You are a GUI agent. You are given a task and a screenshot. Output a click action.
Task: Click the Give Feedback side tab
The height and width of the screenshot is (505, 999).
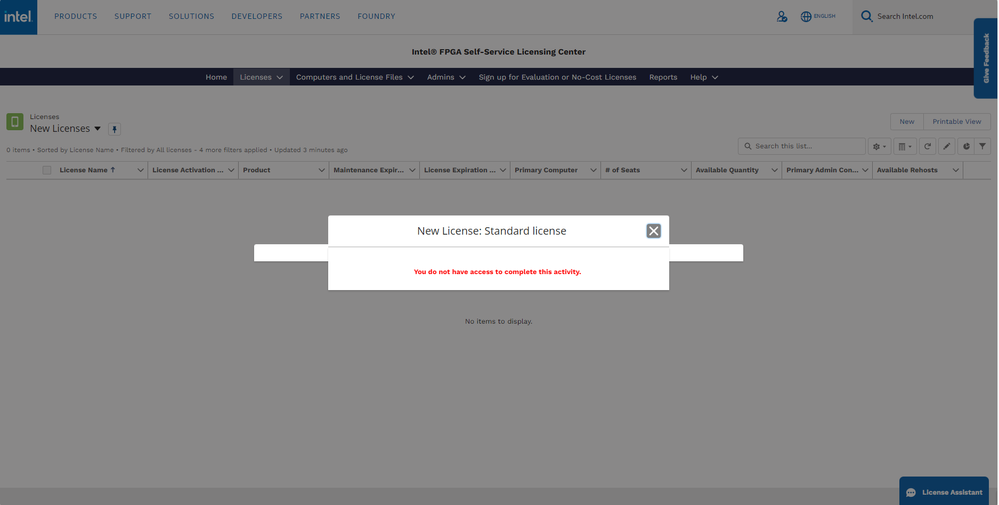[986, 58]
